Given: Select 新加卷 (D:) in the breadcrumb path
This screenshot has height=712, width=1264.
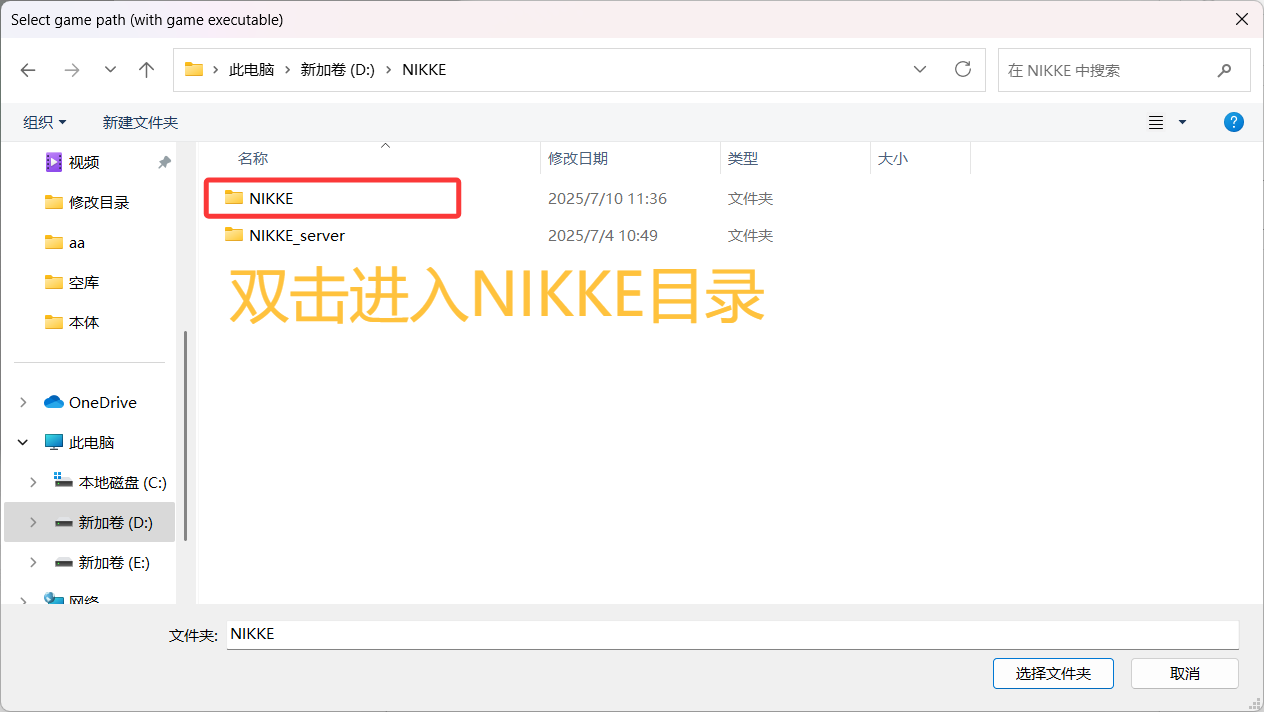Looking at the screenshot, I should pyautogui.click(x=337, y=70).
